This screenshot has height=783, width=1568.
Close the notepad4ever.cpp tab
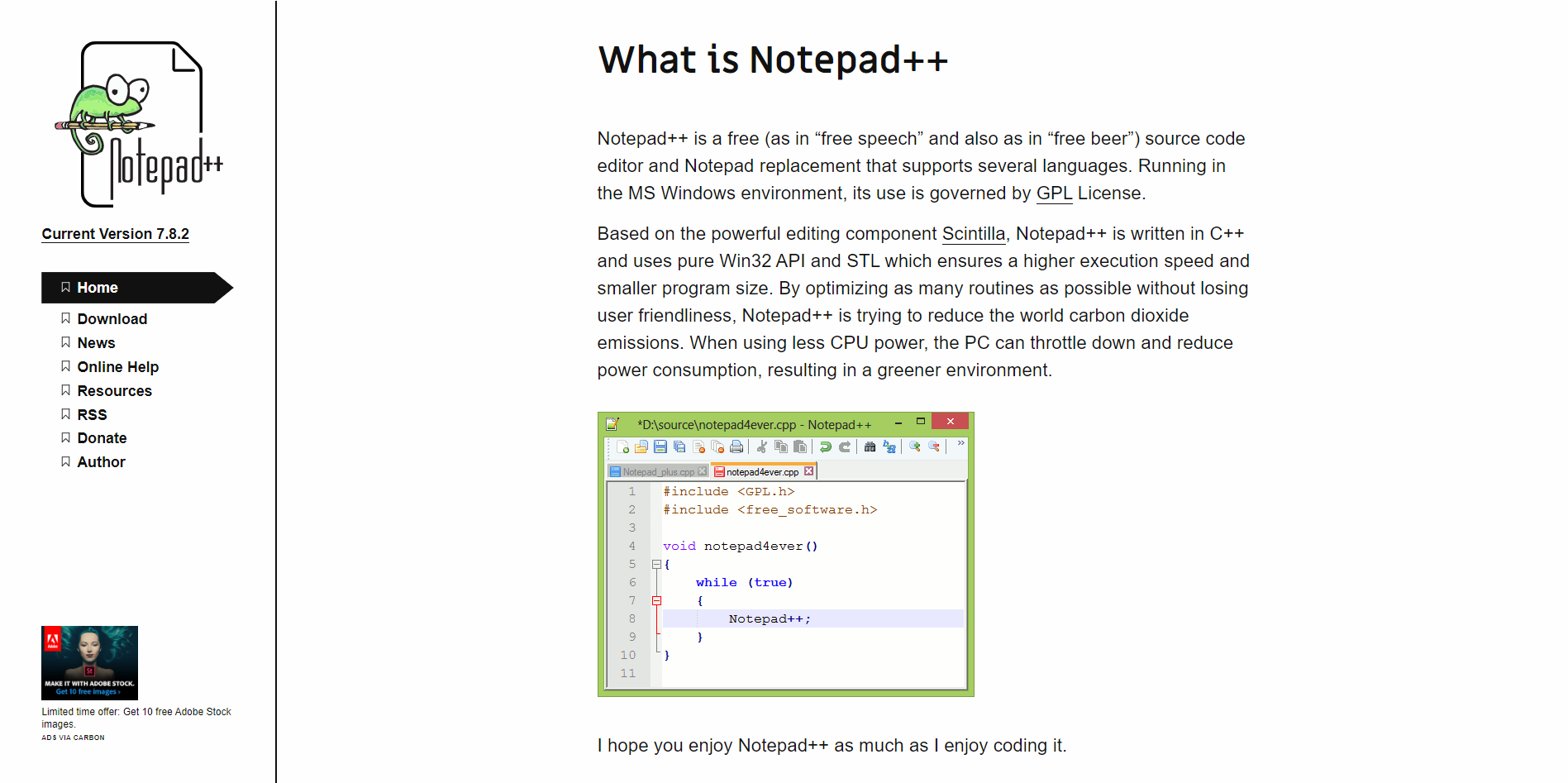point(808,471)
